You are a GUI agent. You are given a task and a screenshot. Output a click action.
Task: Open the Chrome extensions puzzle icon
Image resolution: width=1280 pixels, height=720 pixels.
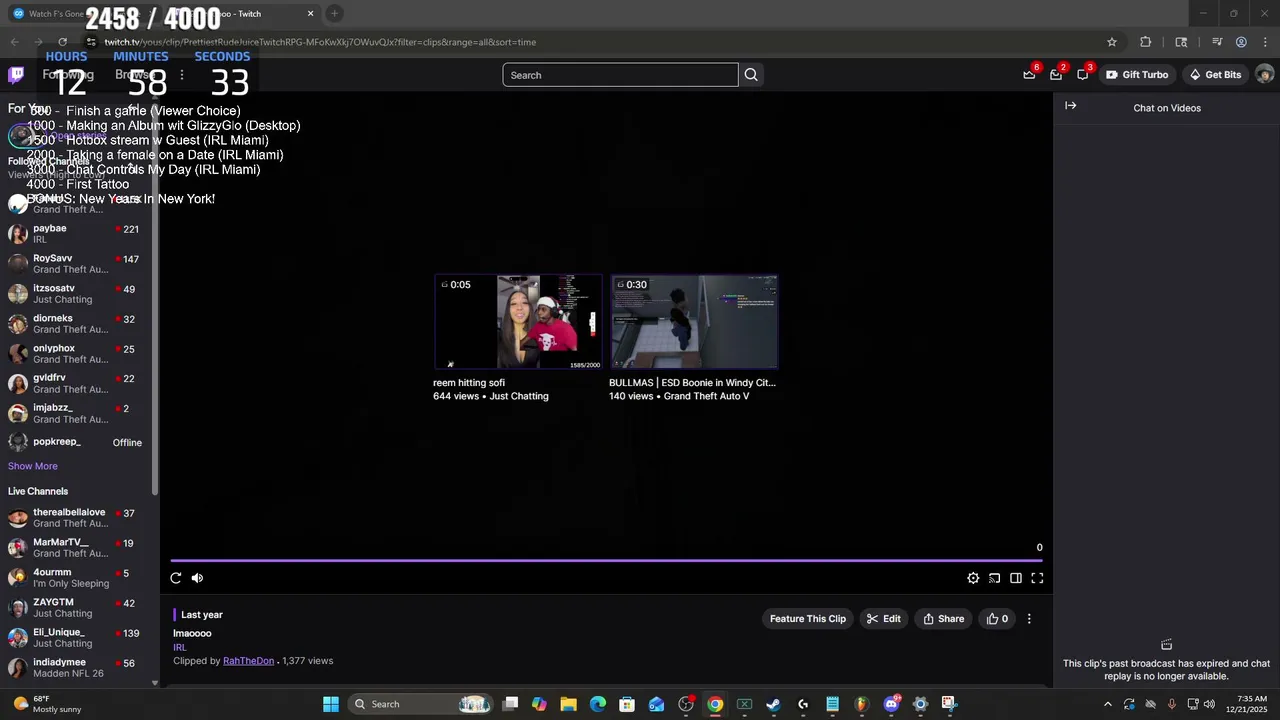coord(1146,42)
